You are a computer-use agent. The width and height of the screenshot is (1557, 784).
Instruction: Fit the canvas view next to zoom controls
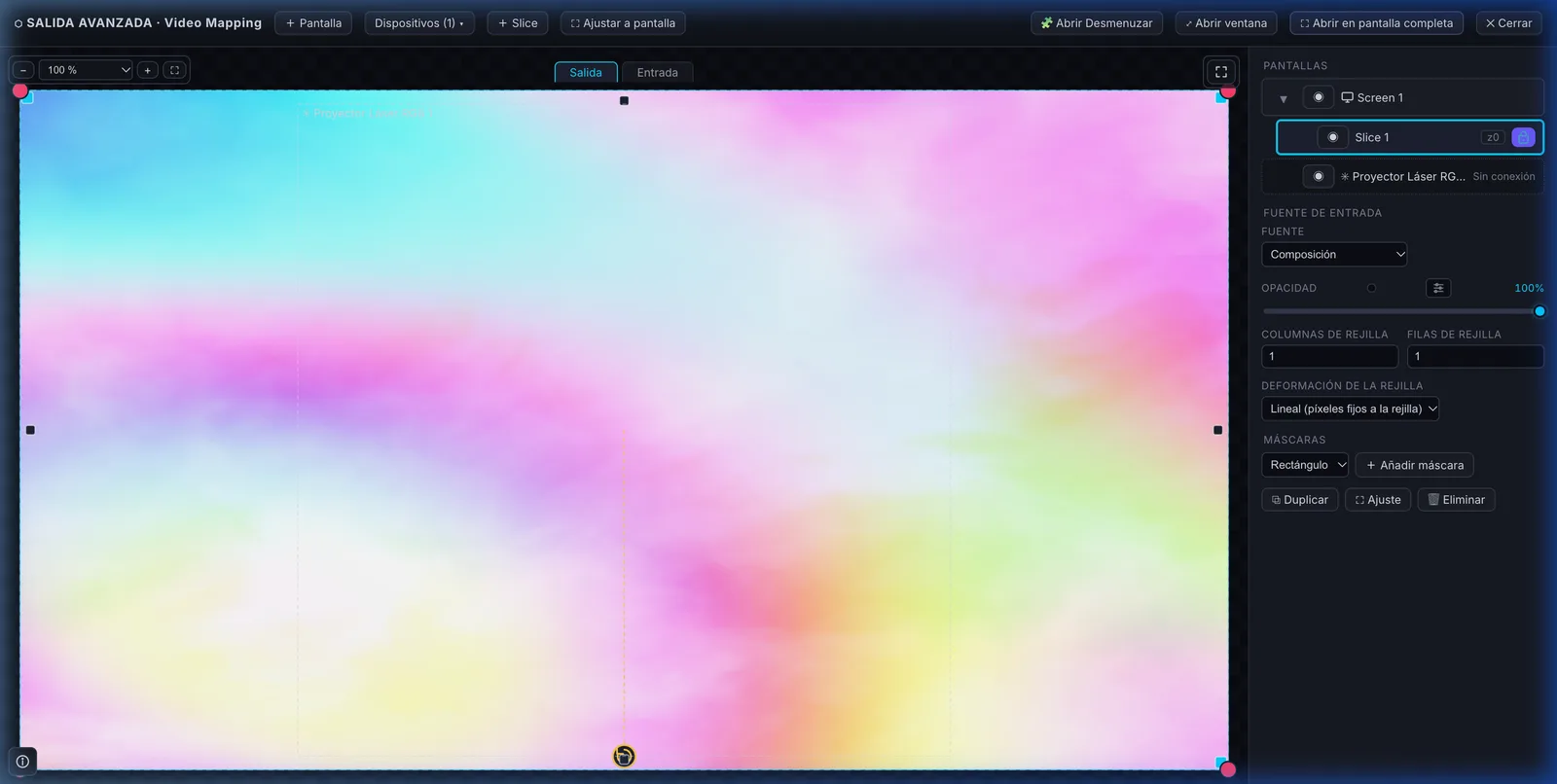175,70
